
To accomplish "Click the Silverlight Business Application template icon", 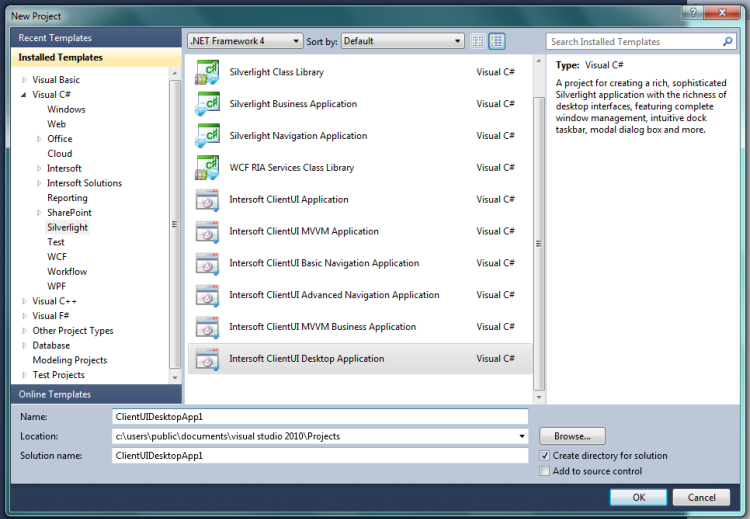I will coord(207,104).
